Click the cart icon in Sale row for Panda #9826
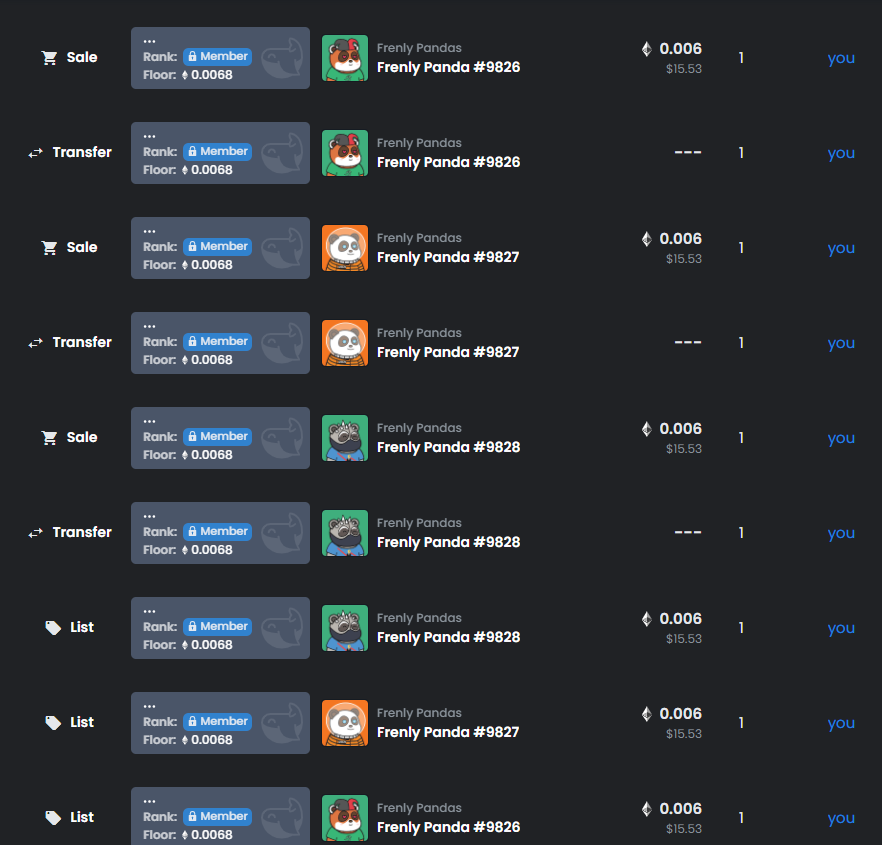This screenshot has height=845, width=882. [50, 58]
